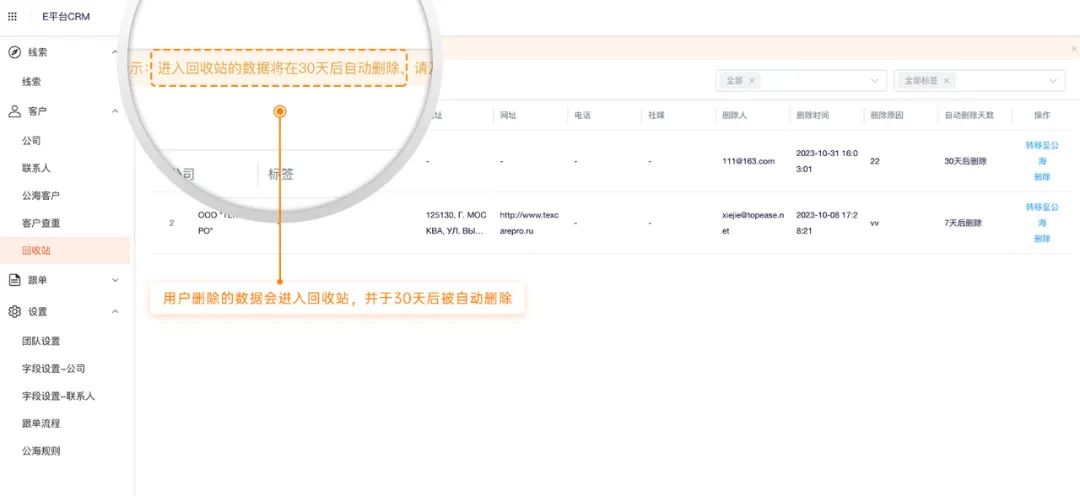The width and height of the screenshot is (1080, 496).
Task: Open 公海规则 in the sidebar
Action: tap(41, 451)
